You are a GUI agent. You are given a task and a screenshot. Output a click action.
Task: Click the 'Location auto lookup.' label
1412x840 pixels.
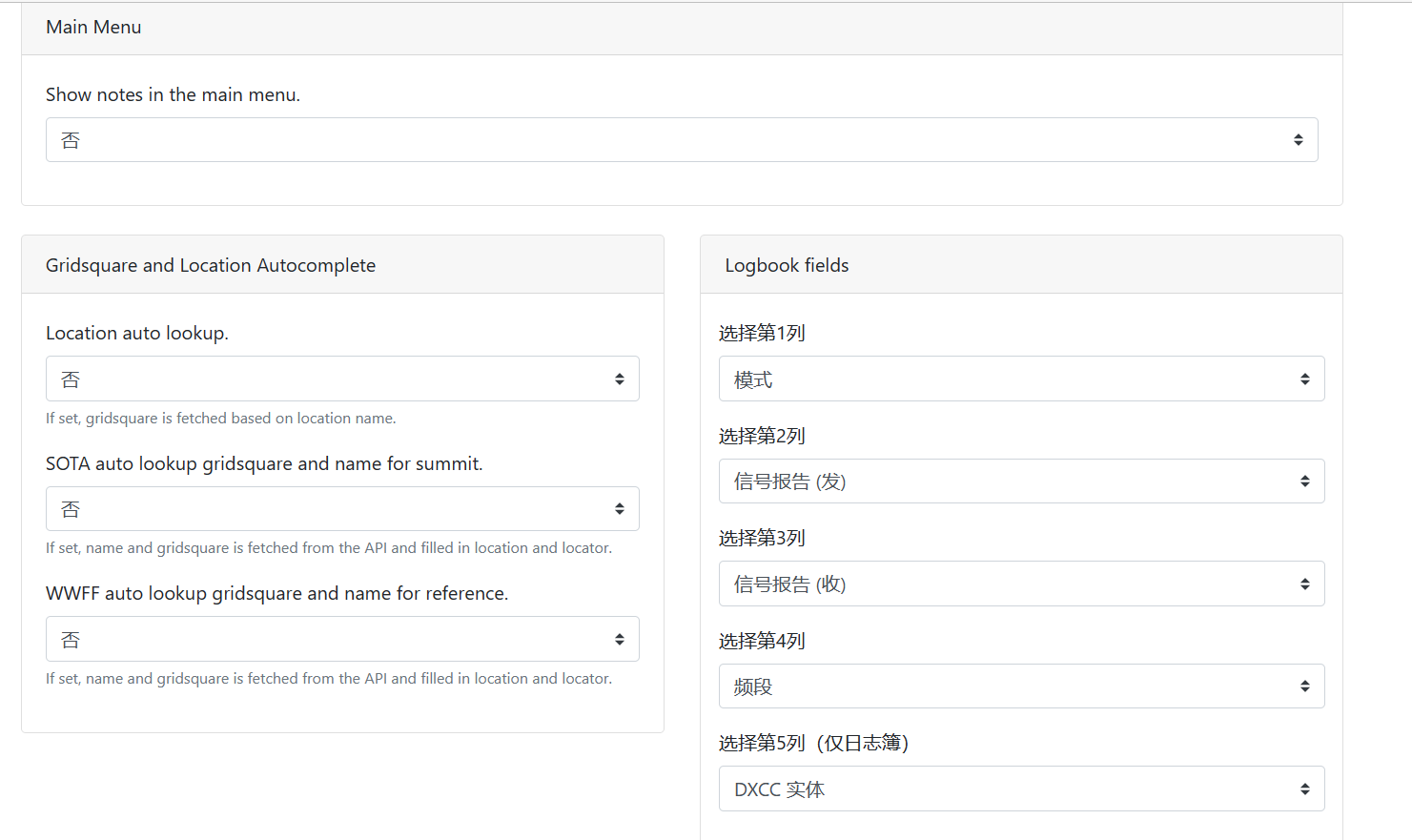(x=137, y=333)
